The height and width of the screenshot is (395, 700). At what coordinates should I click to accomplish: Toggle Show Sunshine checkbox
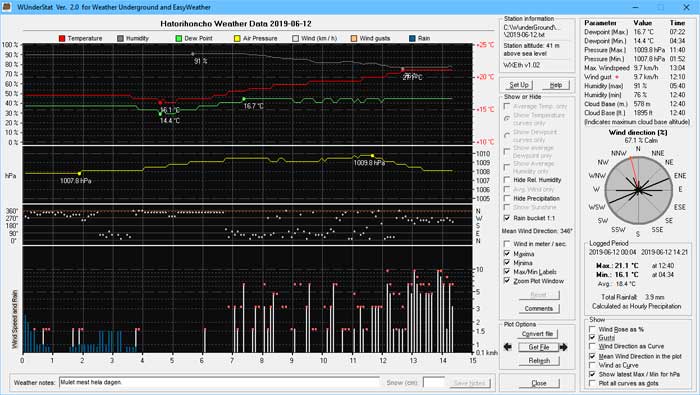[507, 207]
